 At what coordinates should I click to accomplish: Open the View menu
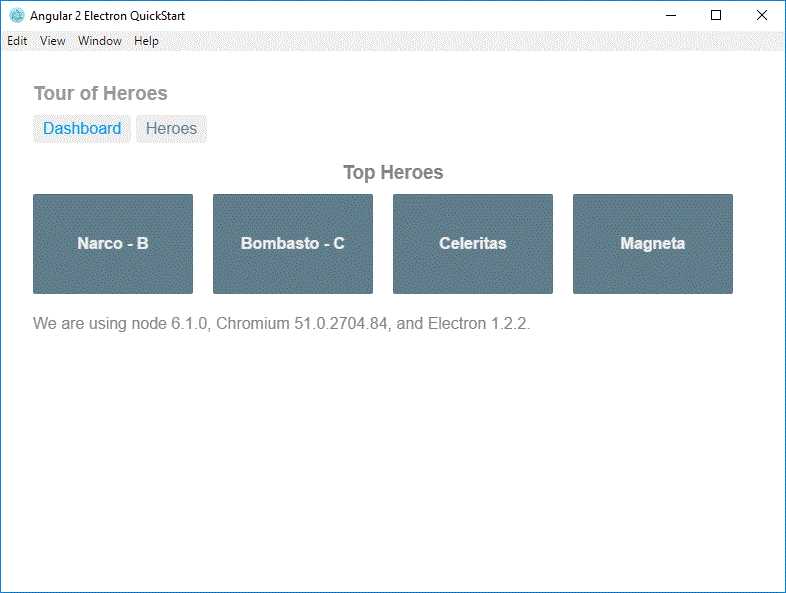[53, 41]
